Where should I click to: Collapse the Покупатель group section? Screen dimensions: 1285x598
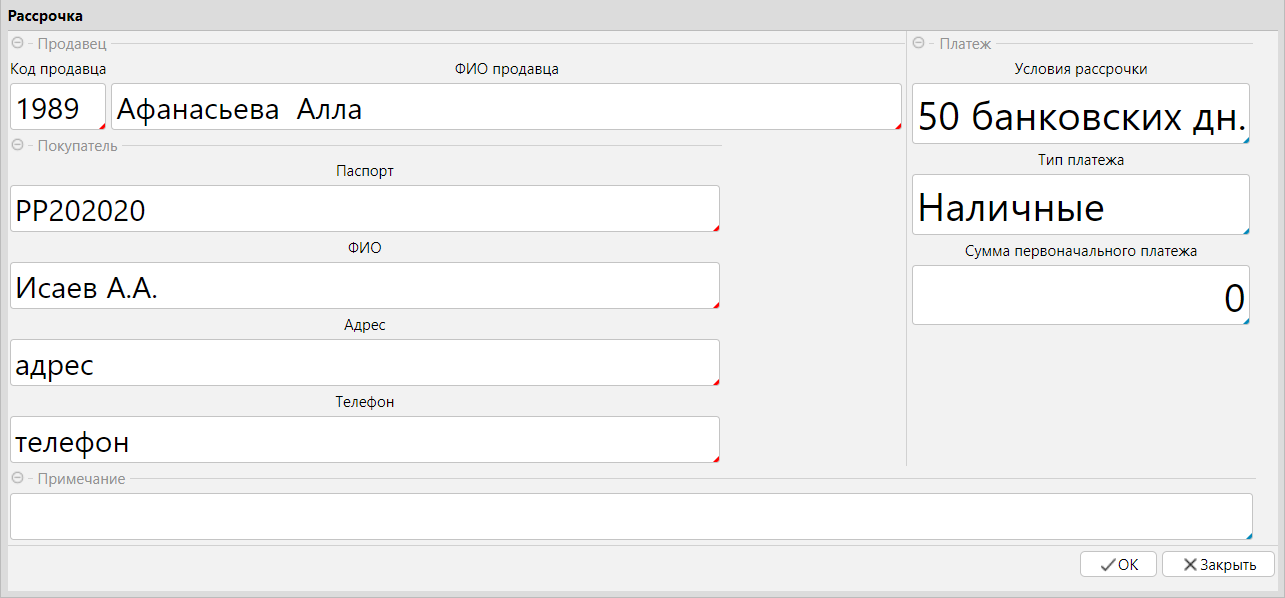[17, 146]
